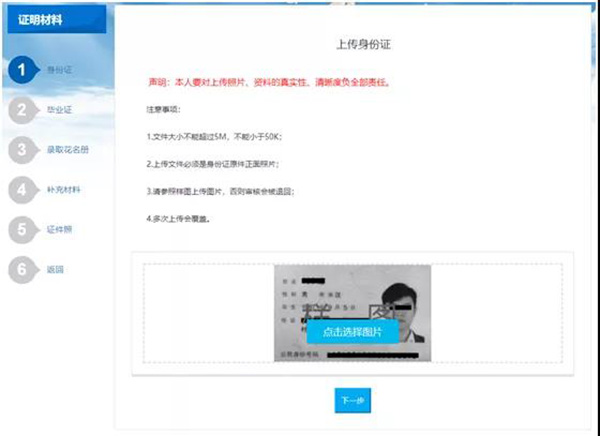The image size is (600, 436).
Task: Click the step 3 circle icon
Action: (22, 150)
